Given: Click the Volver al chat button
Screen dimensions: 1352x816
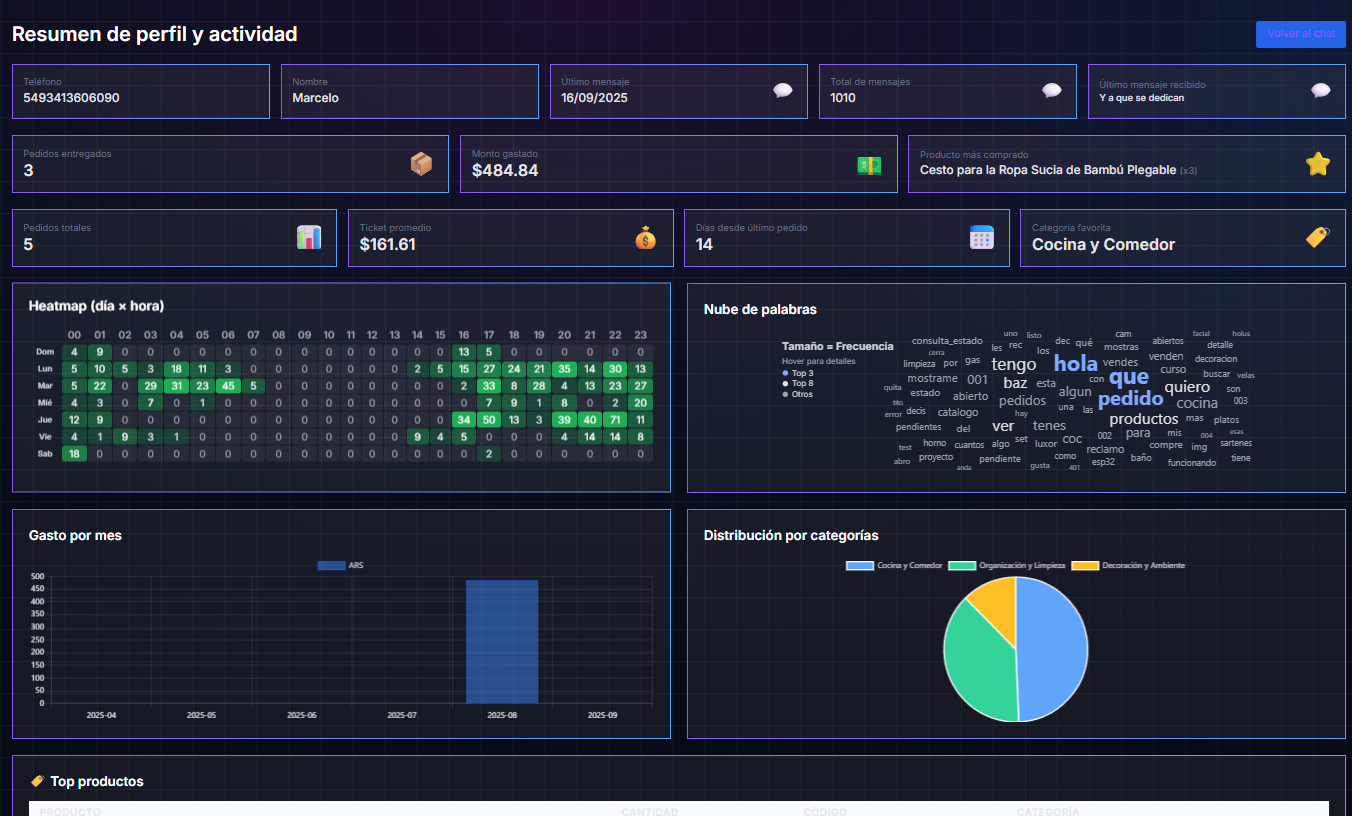Looking at the screenshot, I should click(1300, 34).
